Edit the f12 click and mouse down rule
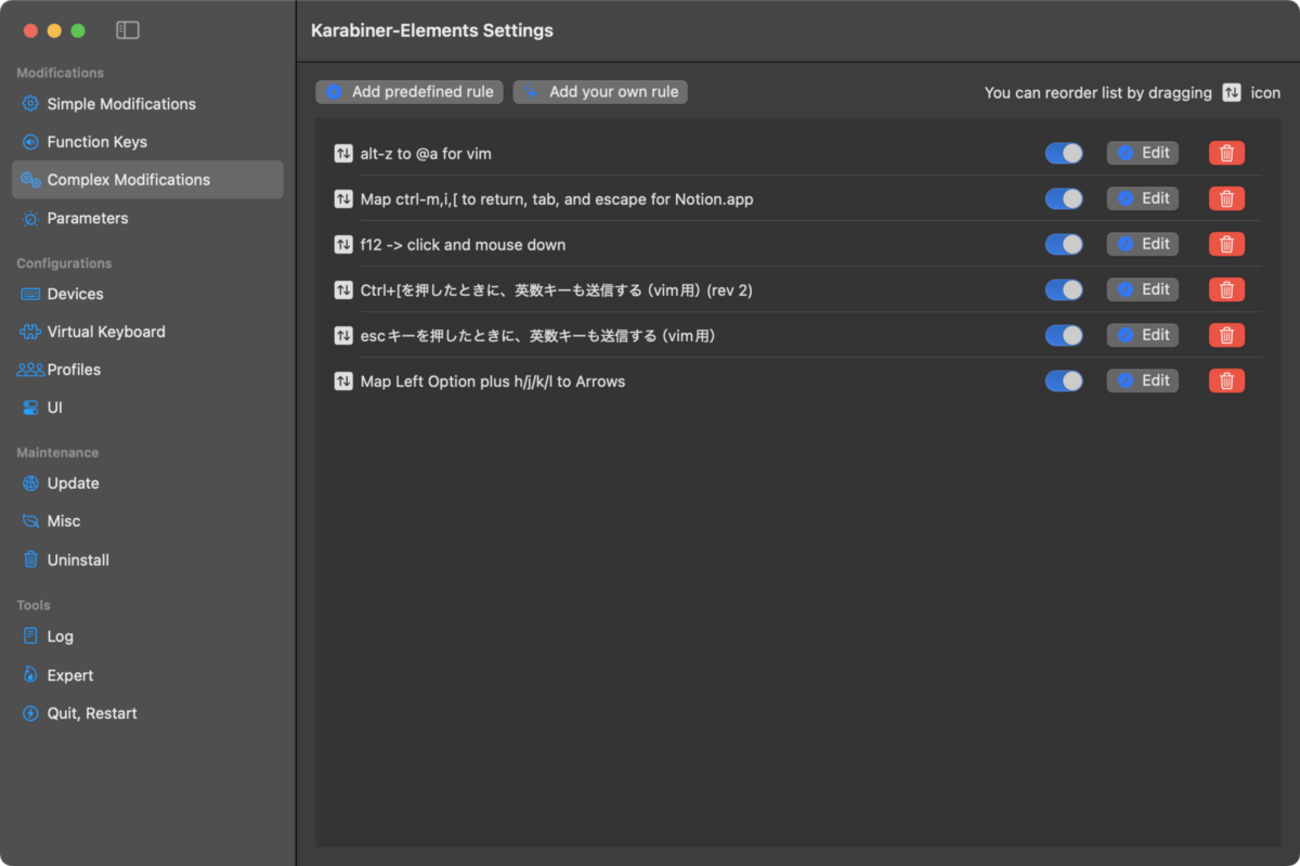The image size is (1300, 866). point(1142,244)
